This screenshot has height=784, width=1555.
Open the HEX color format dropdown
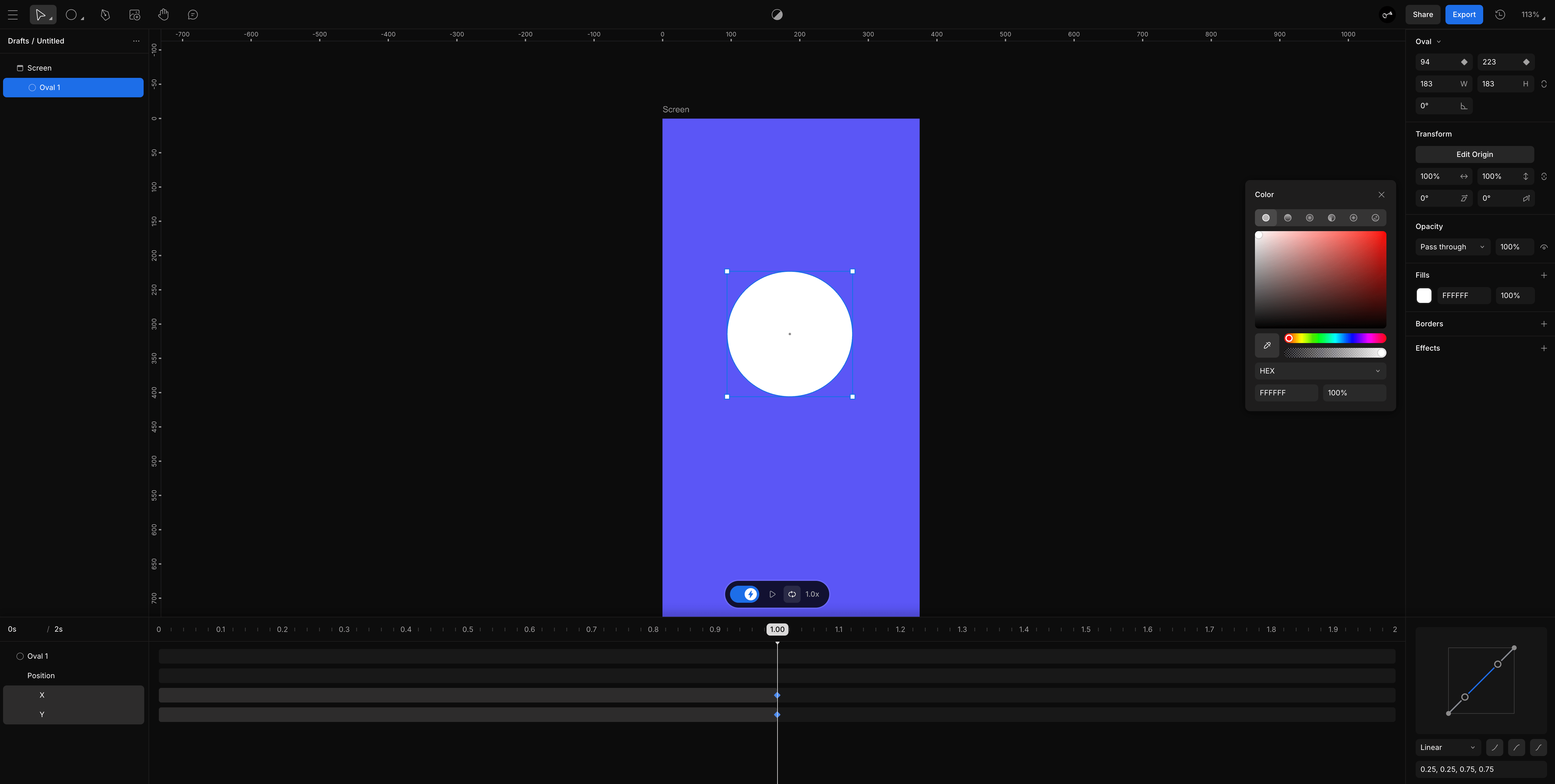pos(1320,371)
